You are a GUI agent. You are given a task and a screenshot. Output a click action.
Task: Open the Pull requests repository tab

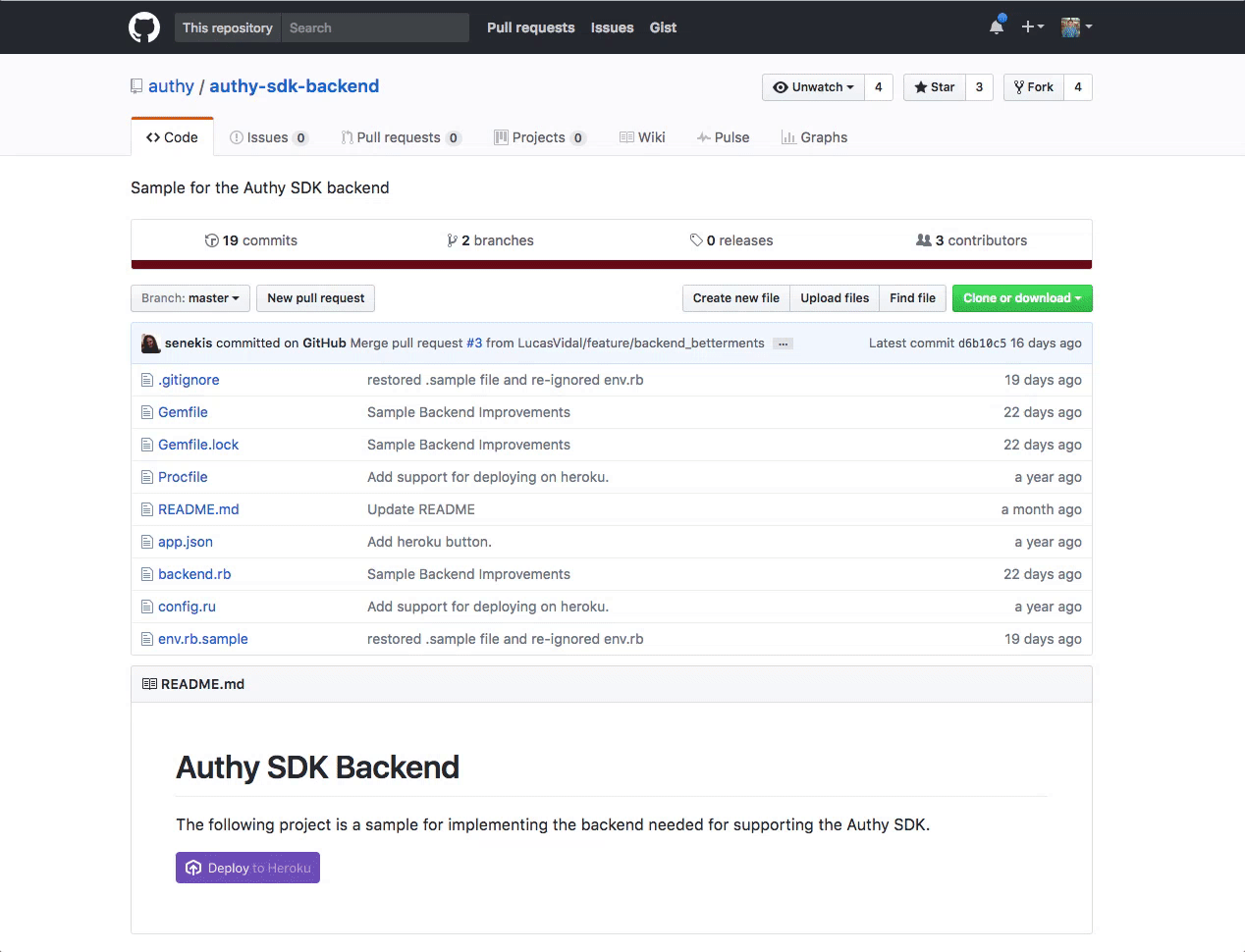point(401,137)
